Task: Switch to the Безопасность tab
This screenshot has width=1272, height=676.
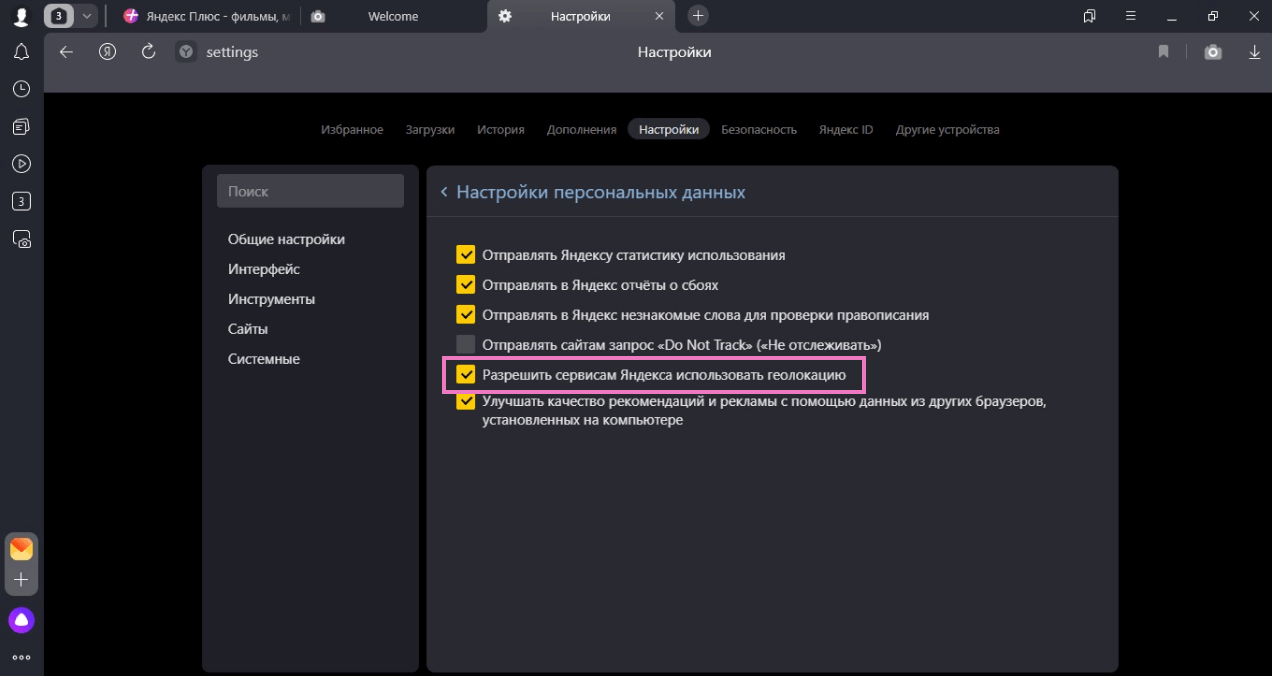Action: click(758, 129)
